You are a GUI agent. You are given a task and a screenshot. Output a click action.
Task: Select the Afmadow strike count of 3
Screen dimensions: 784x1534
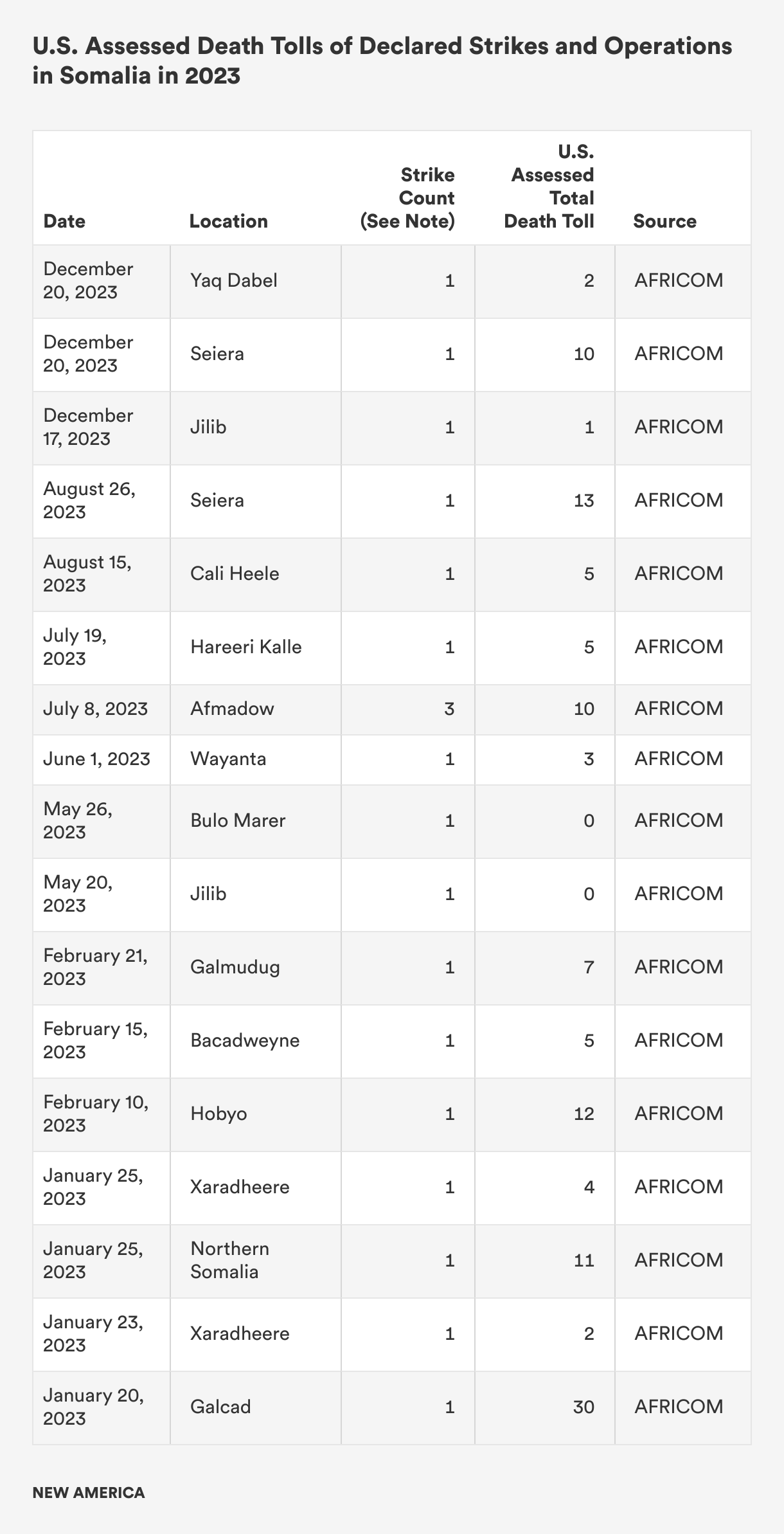point(449,709)
